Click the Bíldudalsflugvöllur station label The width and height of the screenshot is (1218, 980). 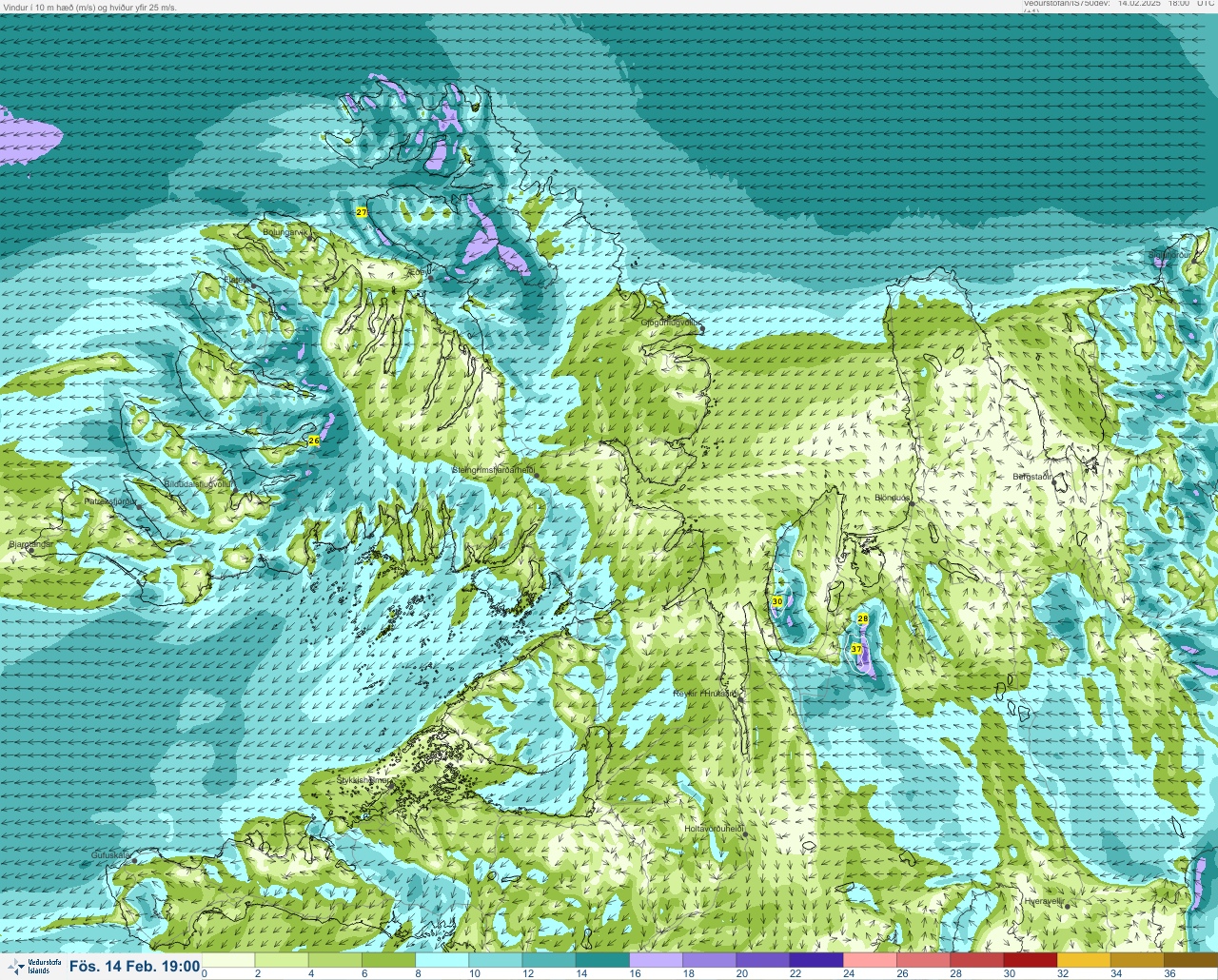point(198,484)
